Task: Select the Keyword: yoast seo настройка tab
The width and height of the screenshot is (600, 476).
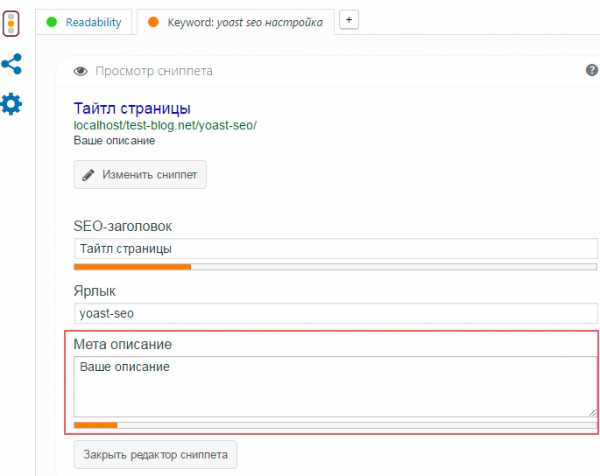Action: coord(236,22)
